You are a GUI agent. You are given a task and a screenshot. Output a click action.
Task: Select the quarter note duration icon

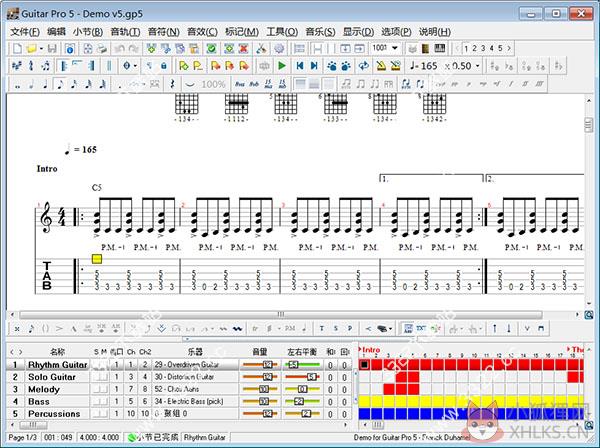[x=46, y=85]
